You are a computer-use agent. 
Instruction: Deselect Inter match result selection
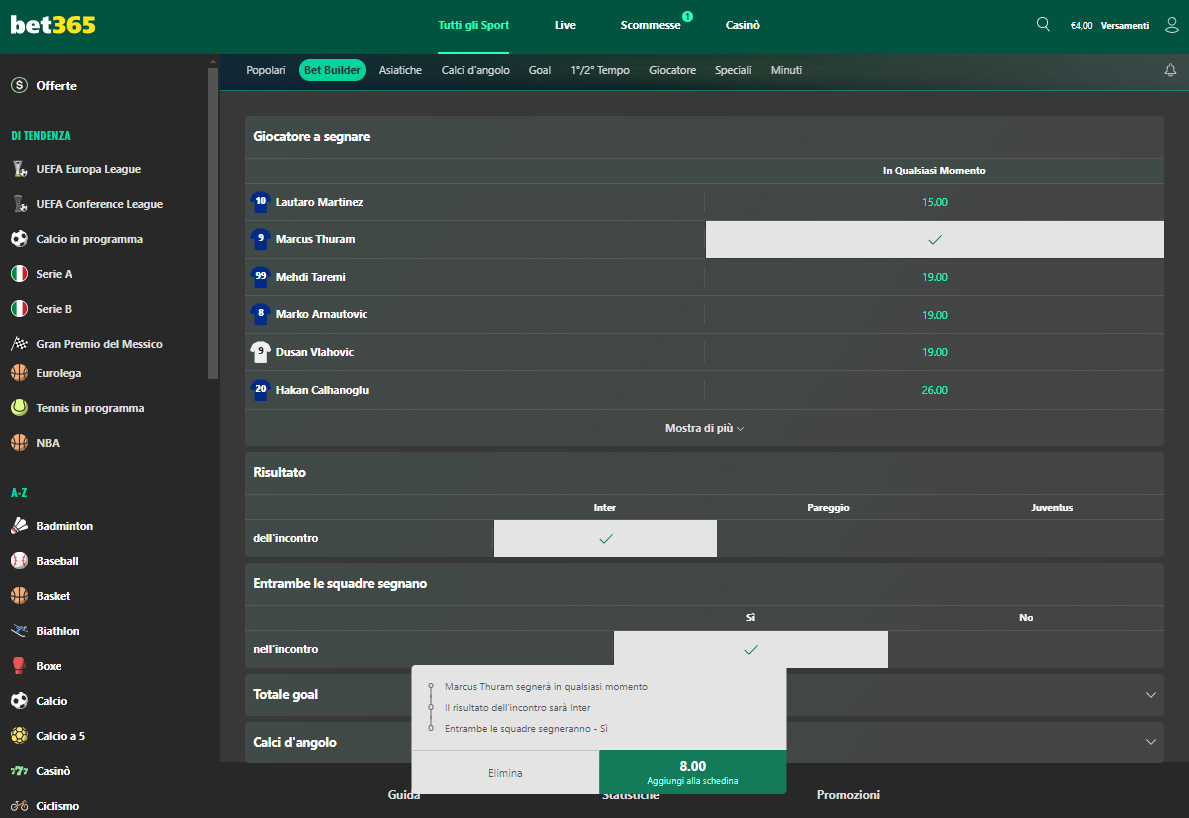pyautogui.click(x=605, y=538)
